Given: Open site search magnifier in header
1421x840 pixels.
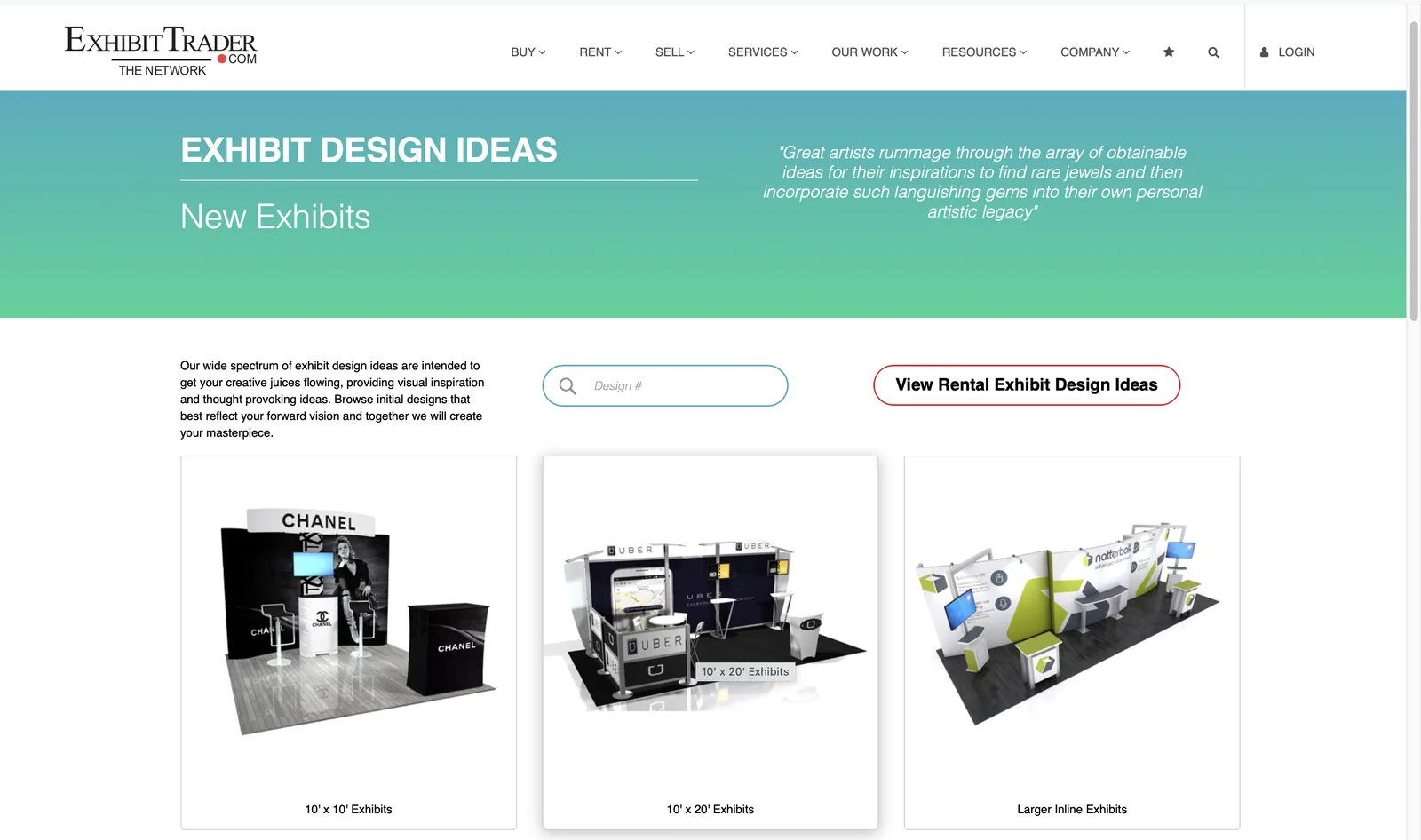Looking at the screenshot, I should coord(1213,52).
